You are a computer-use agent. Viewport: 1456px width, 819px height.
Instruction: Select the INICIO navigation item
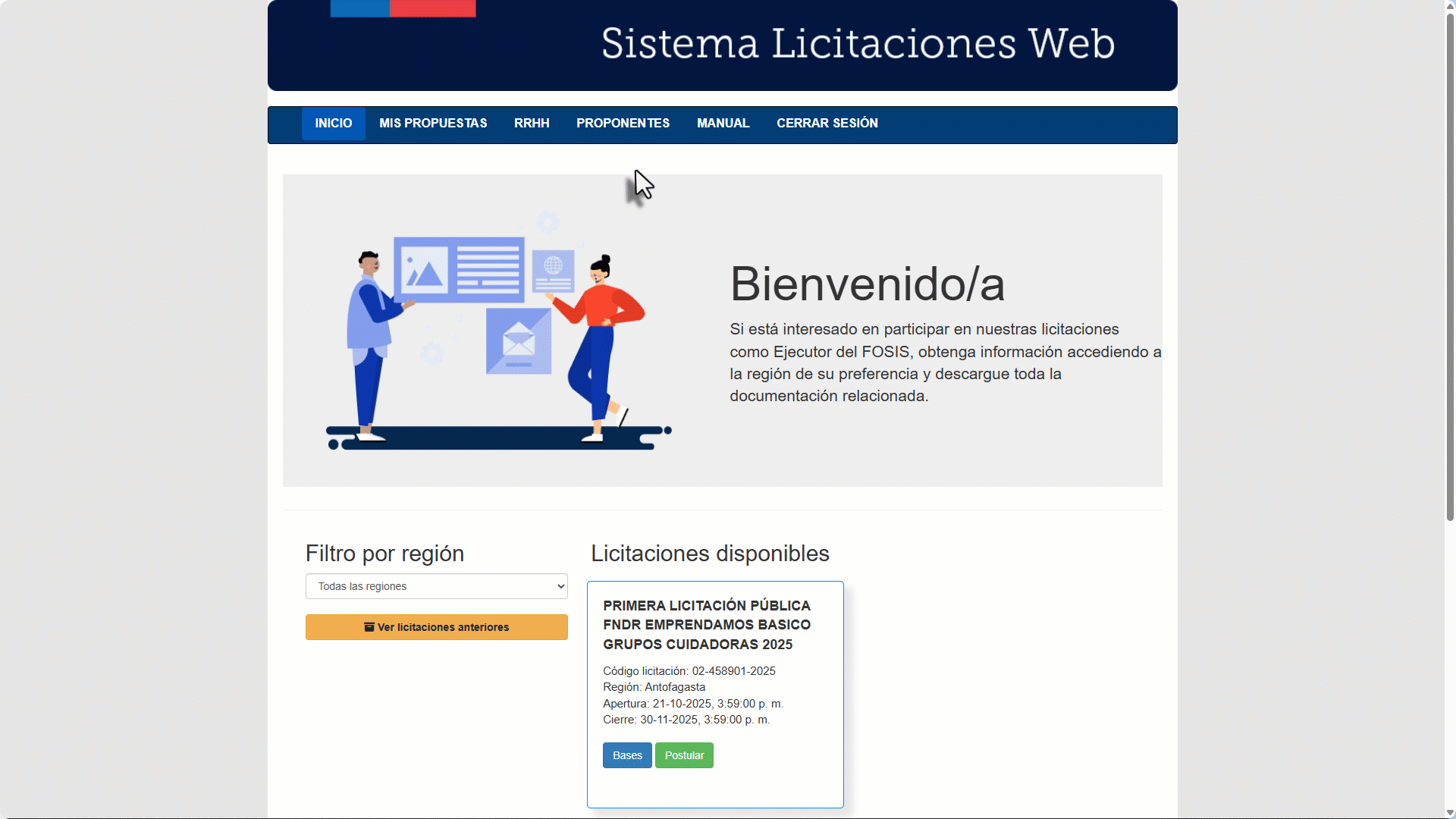click(333, 123)
